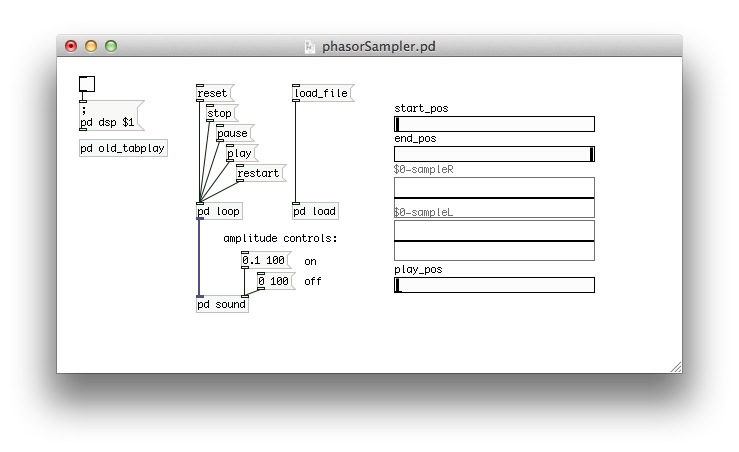This screenshot has width=739, height=452.
Task: Click the sampleL waveform array
Action: [494, 240]
